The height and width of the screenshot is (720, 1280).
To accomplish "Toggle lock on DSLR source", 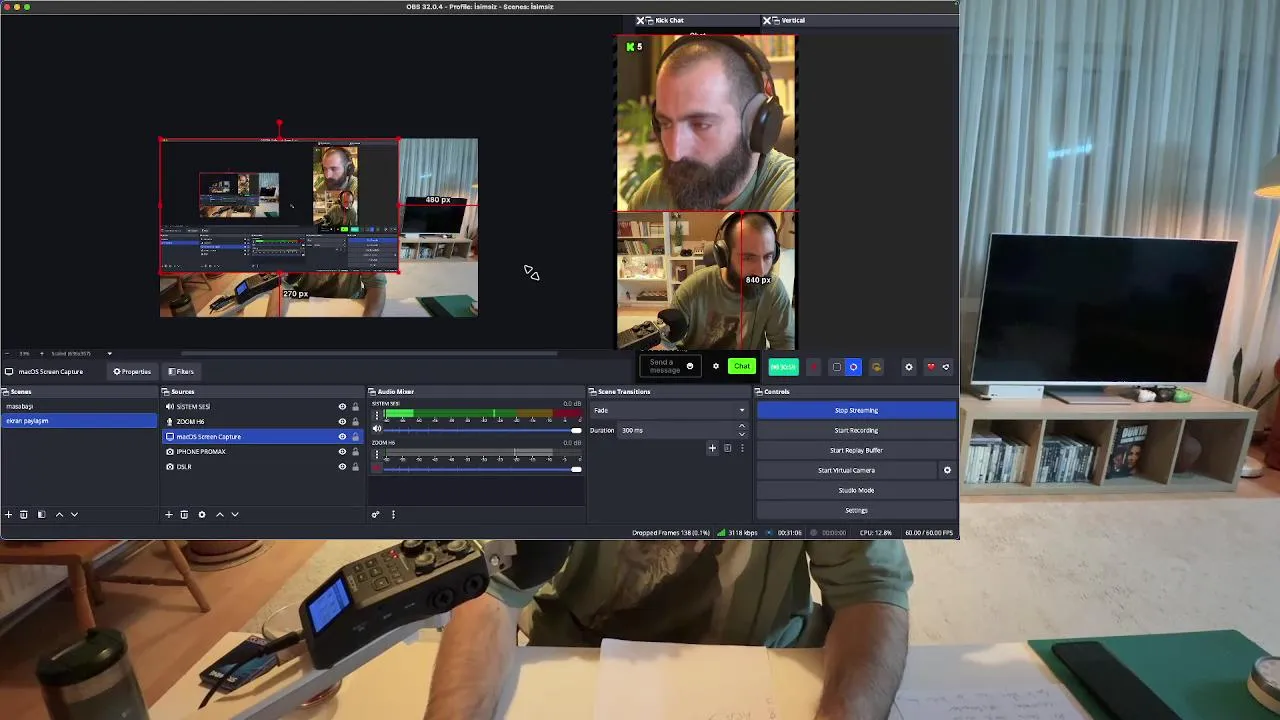I will [355, 467].
